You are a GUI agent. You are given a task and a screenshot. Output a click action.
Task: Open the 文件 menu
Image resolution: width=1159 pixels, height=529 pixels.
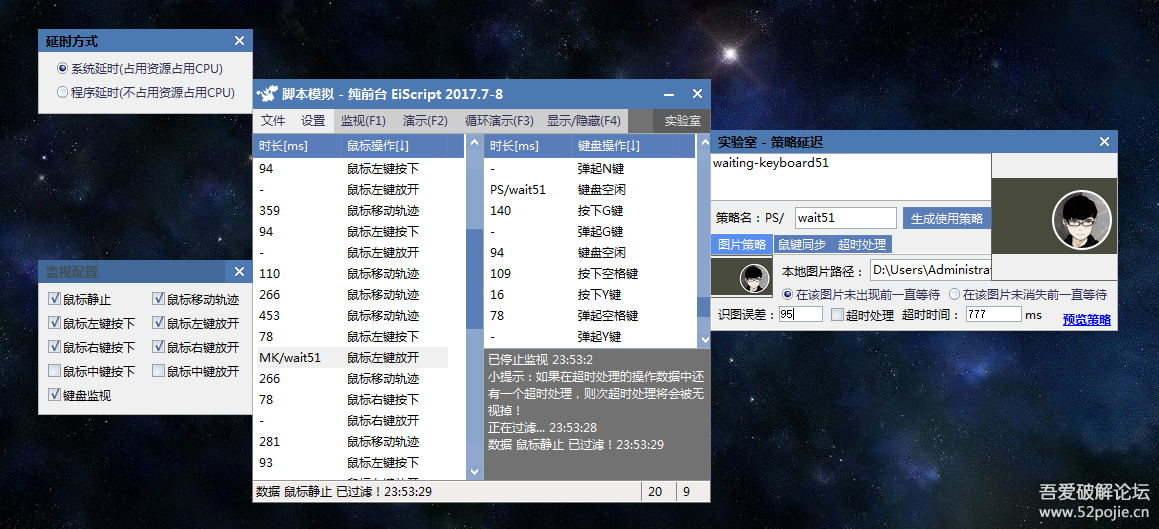tap(273, 121)
